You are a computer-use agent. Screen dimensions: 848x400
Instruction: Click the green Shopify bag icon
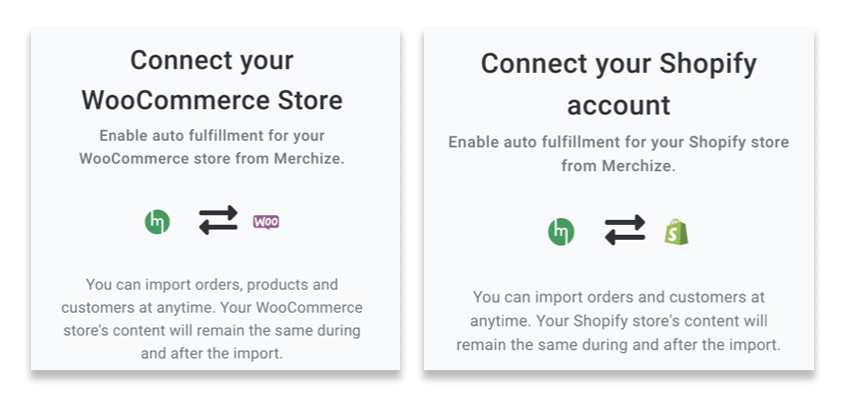point(677,232)
